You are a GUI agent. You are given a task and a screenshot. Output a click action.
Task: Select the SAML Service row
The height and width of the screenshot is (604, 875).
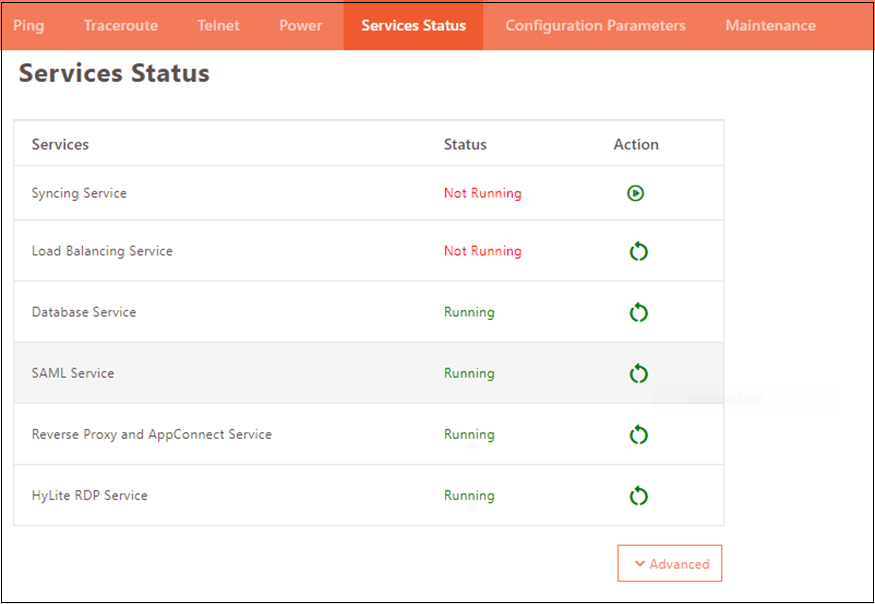pos(73,373)
